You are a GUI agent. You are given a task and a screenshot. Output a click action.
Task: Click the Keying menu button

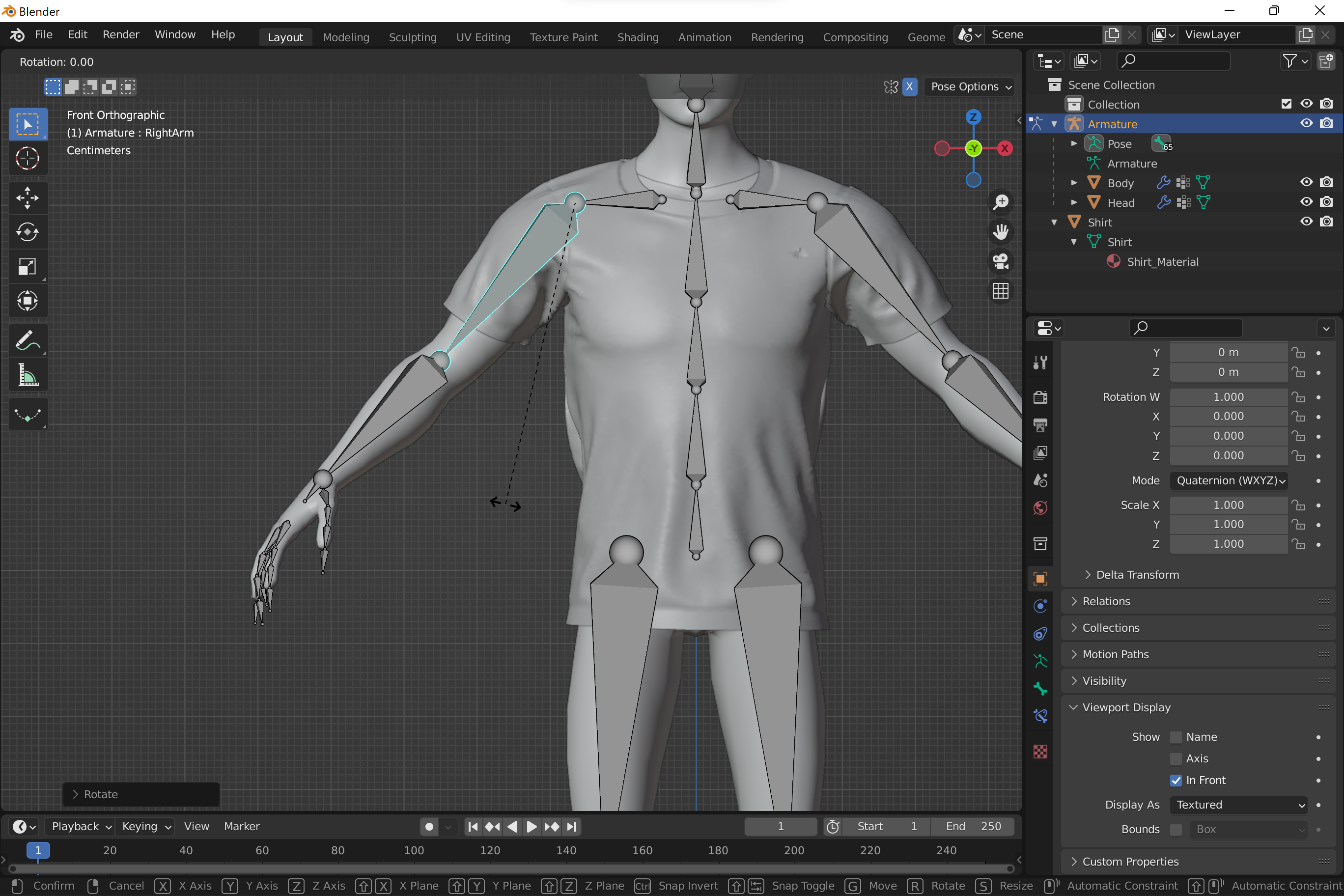(146, 826)
